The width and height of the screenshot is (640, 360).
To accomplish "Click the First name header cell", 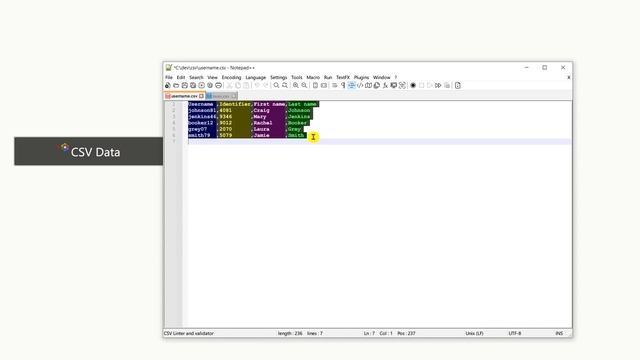I will pos(269,104).
